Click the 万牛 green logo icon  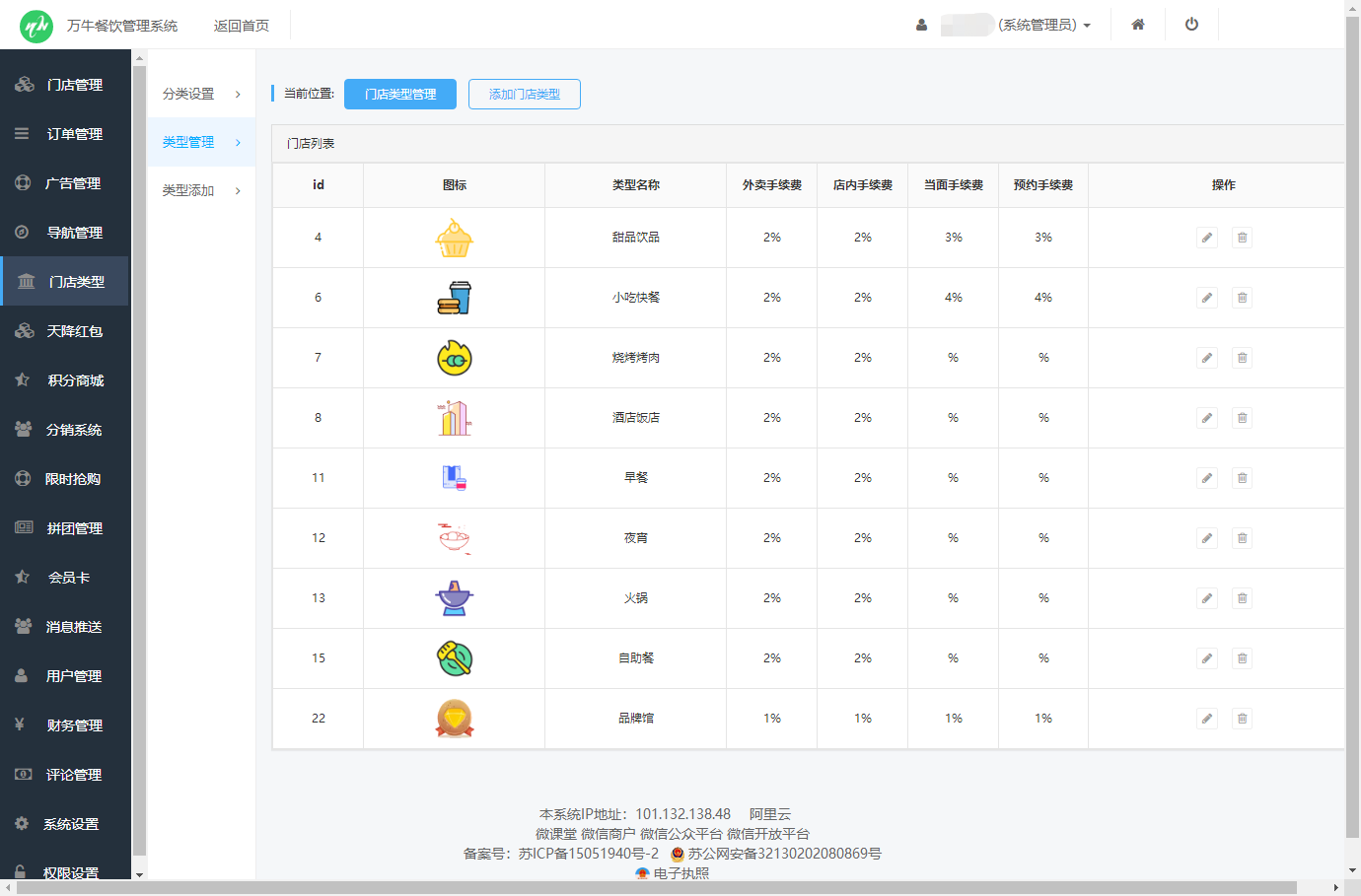[36, 26]
